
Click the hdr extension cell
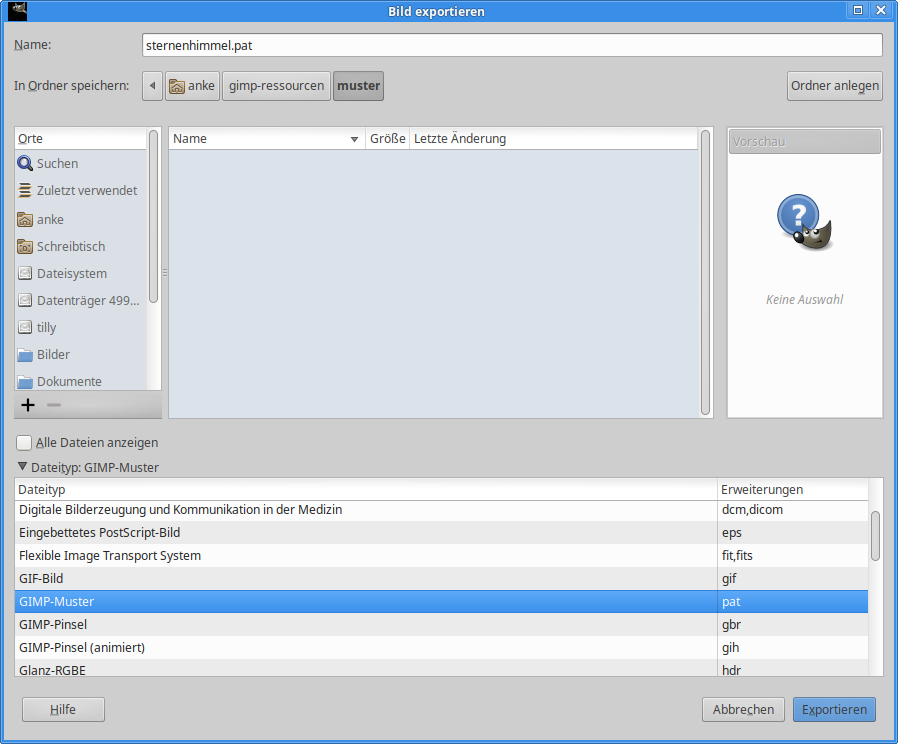pyautogui.click(x=793, y=668)
